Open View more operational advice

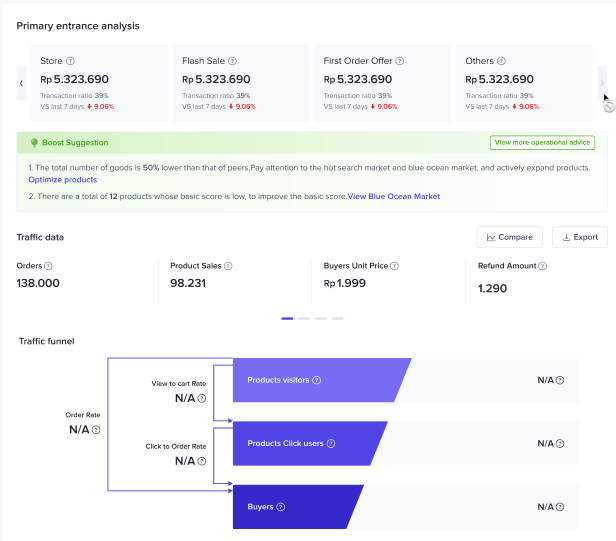542,143
